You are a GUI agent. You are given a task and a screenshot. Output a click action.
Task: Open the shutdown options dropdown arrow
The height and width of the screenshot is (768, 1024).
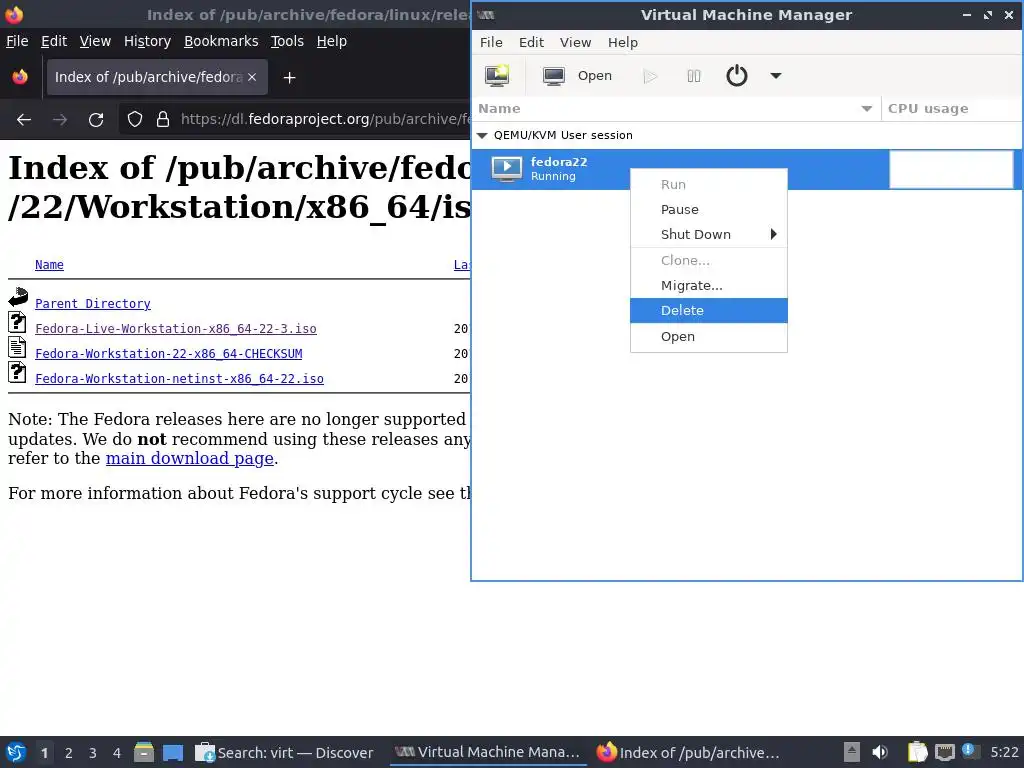[x=776, y=76]
